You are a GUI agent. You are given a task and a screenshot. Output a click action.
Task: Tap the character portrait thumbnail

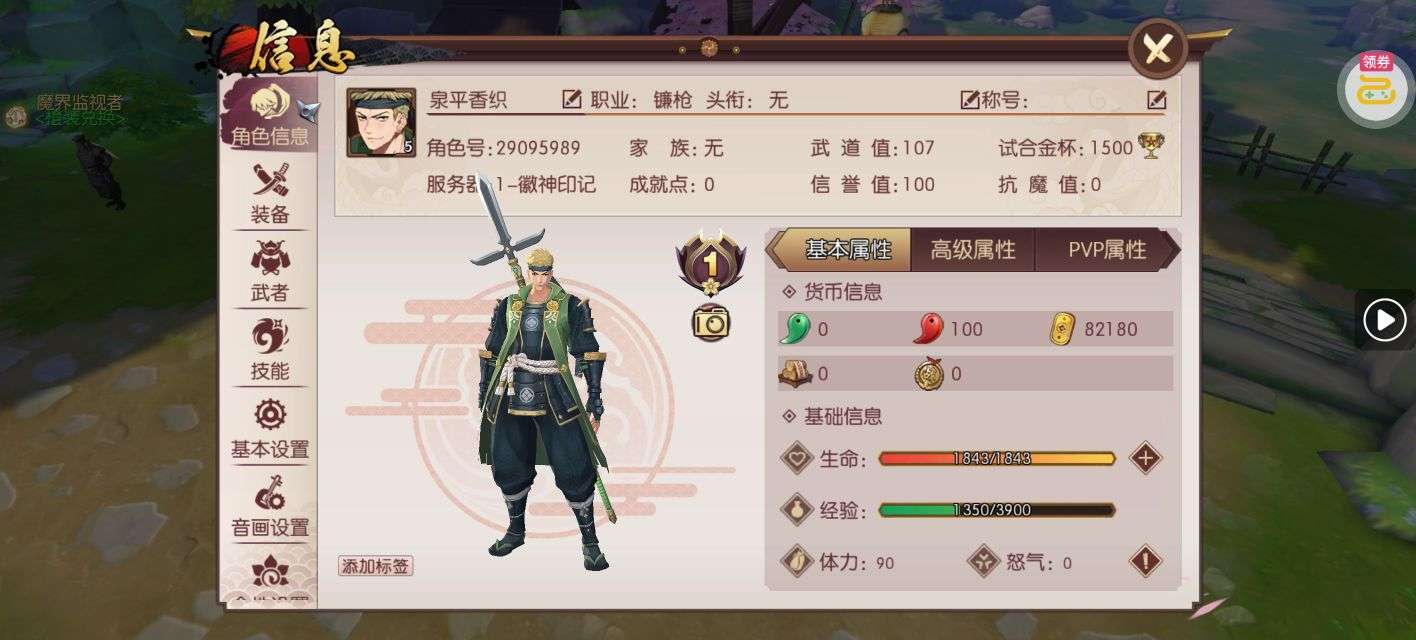[x=381, y=123]
